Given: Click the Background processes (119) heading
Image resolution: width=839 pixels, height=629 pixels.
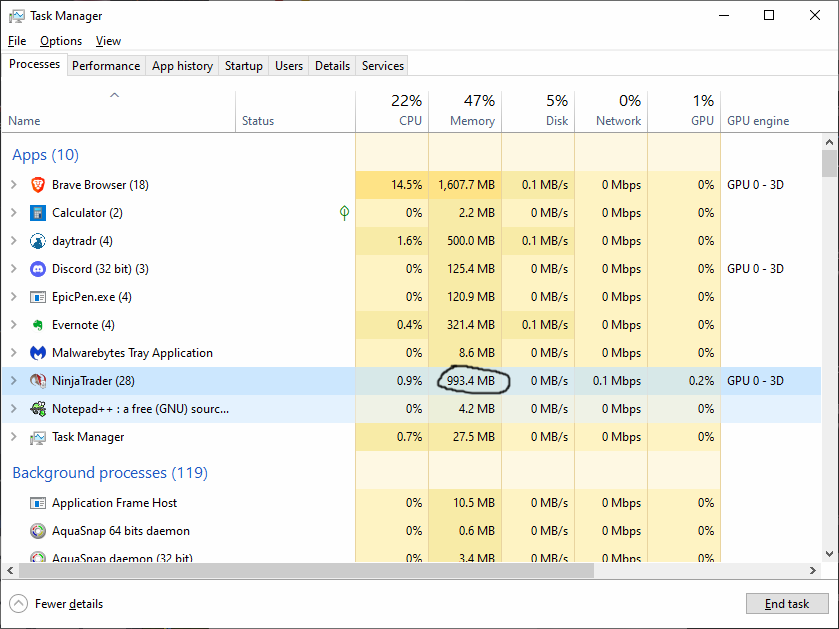Looking at the screenshot, I should 110,473.
